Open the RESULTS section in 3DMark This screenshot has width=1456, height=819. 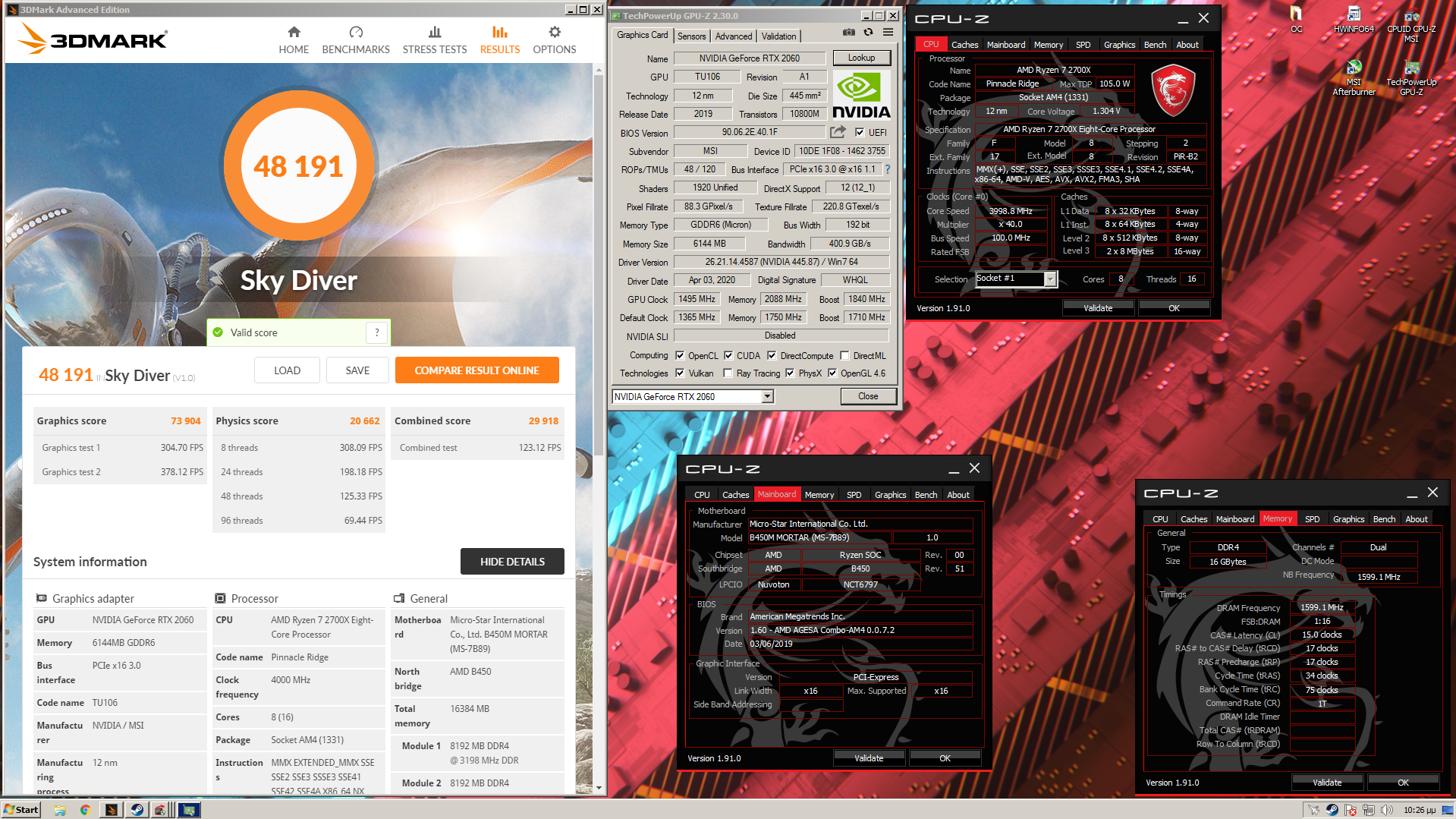500,40
